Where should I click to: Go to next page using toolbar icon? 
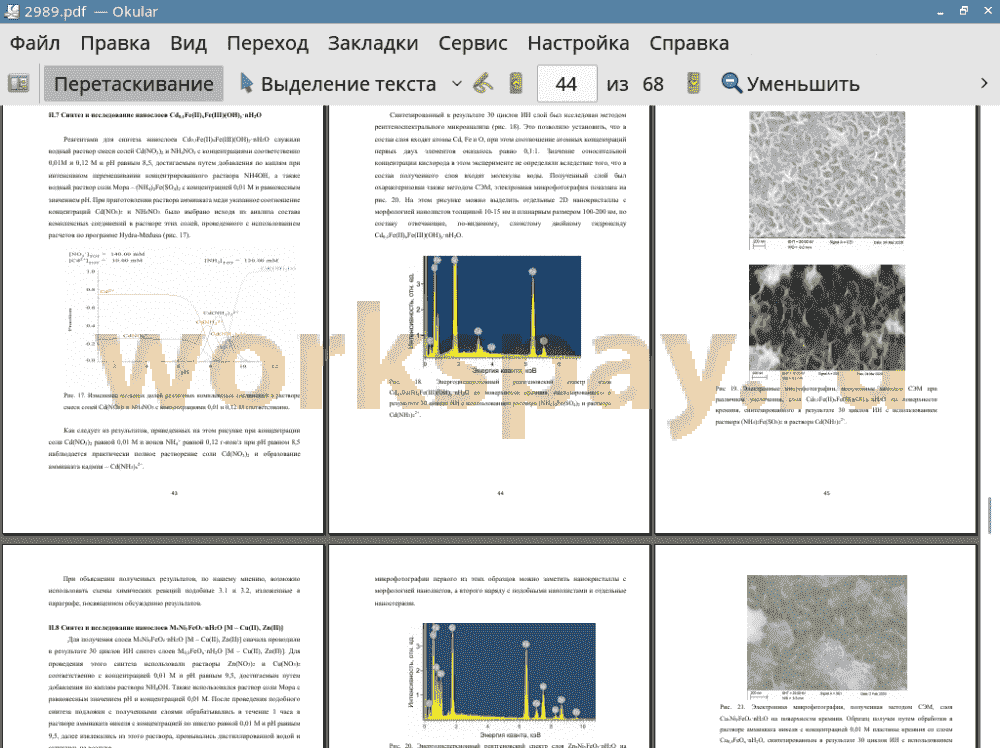[693, 84]
